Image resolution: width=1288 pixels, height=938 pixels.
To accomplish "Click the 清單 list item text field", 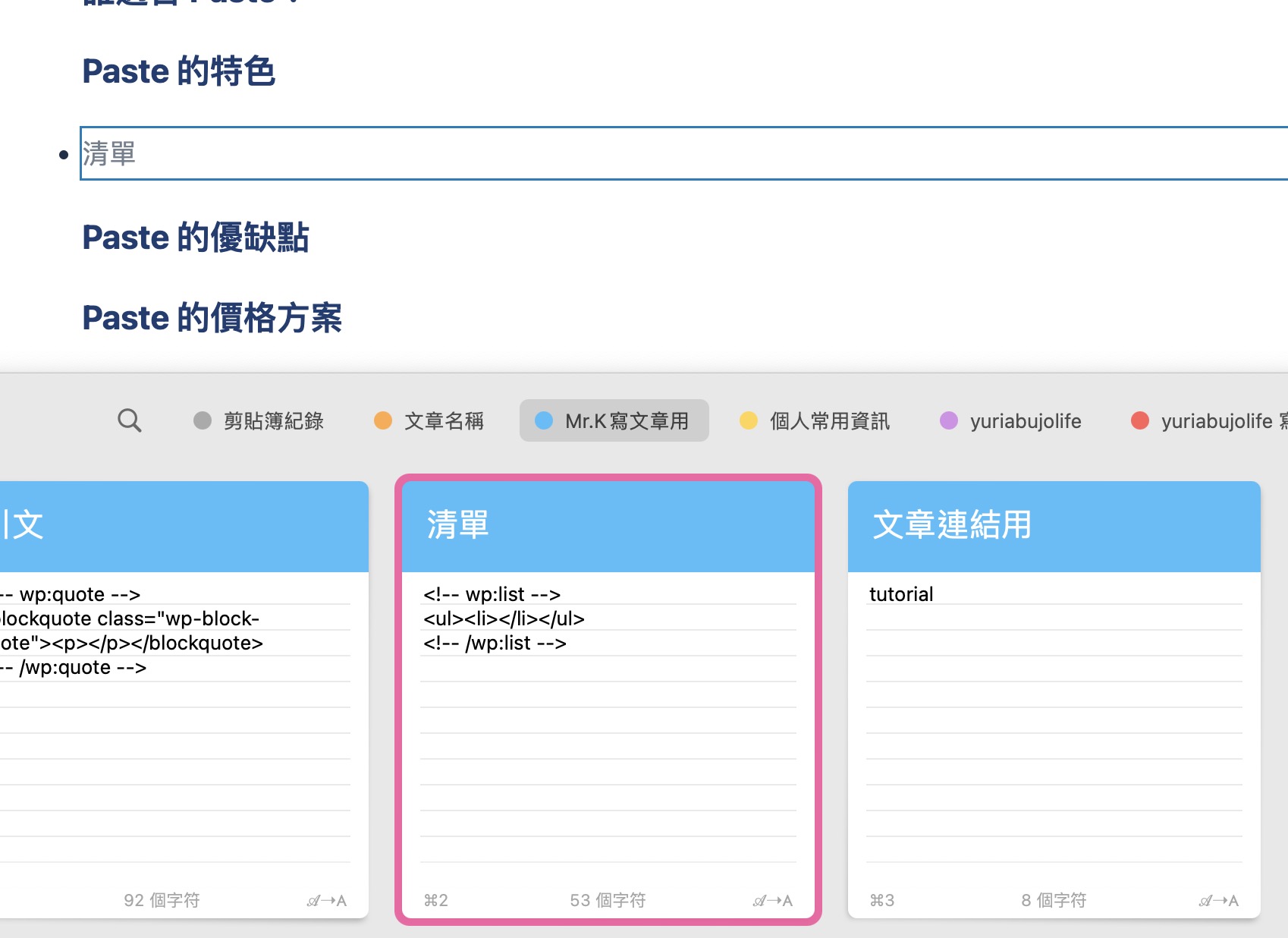I will (x=683, y=153).
